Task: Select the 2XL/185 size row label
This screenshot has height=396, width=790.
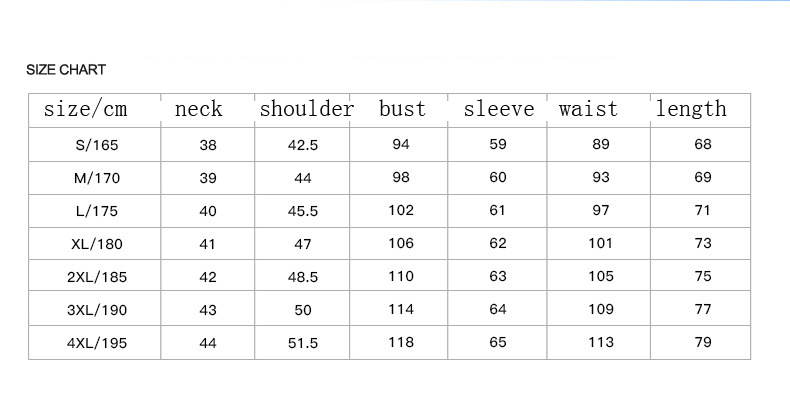Action: pos(97,277)
